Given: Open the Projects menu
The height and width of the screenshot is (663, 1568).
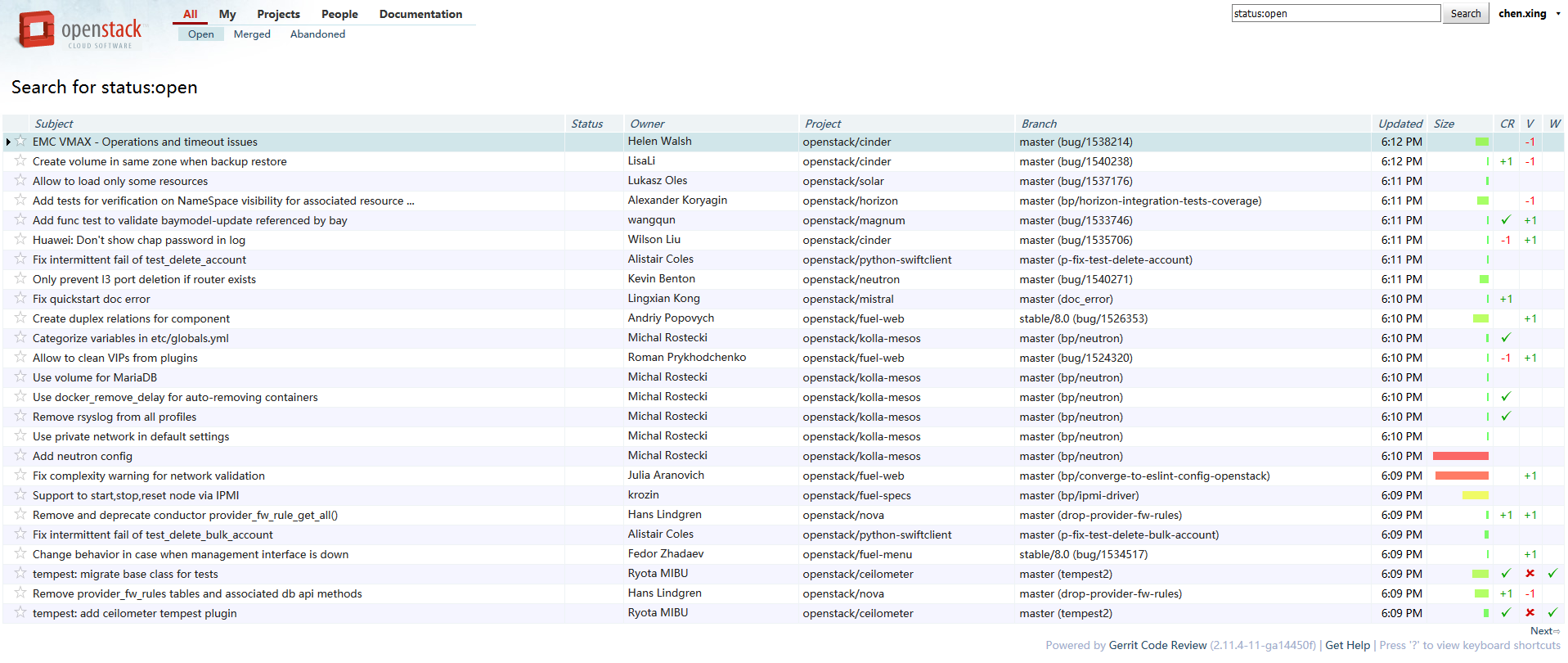Looking at the screenshot, I should tap(278, 14).
